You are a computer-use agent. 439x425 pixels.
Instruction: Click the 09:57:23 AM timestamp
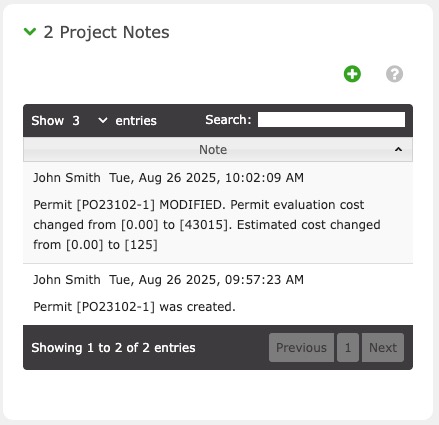[264, 280]
